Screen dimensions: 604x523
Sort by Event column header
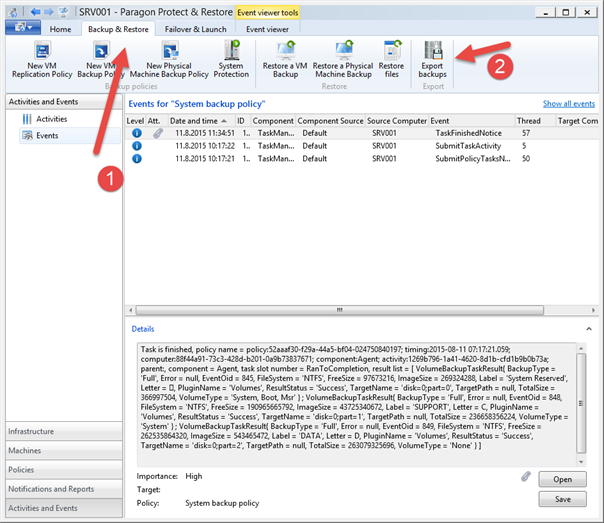pyautogui.click(x=471, y=121)
